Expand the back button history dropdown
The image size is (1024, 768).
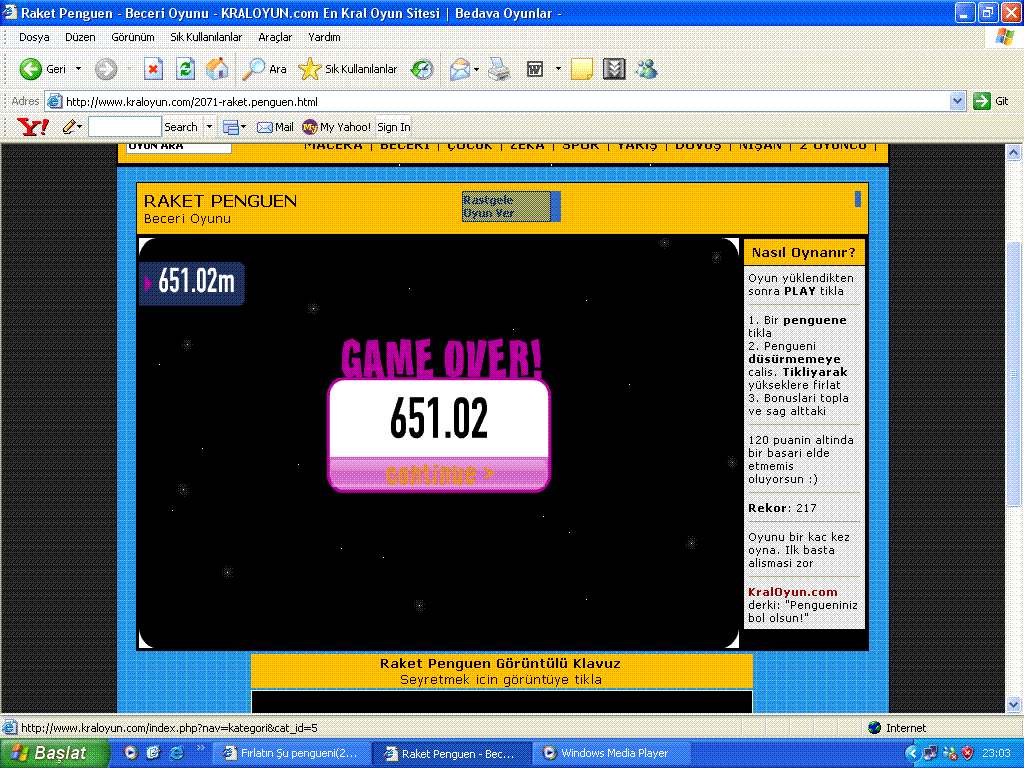[x=78, y=69]
